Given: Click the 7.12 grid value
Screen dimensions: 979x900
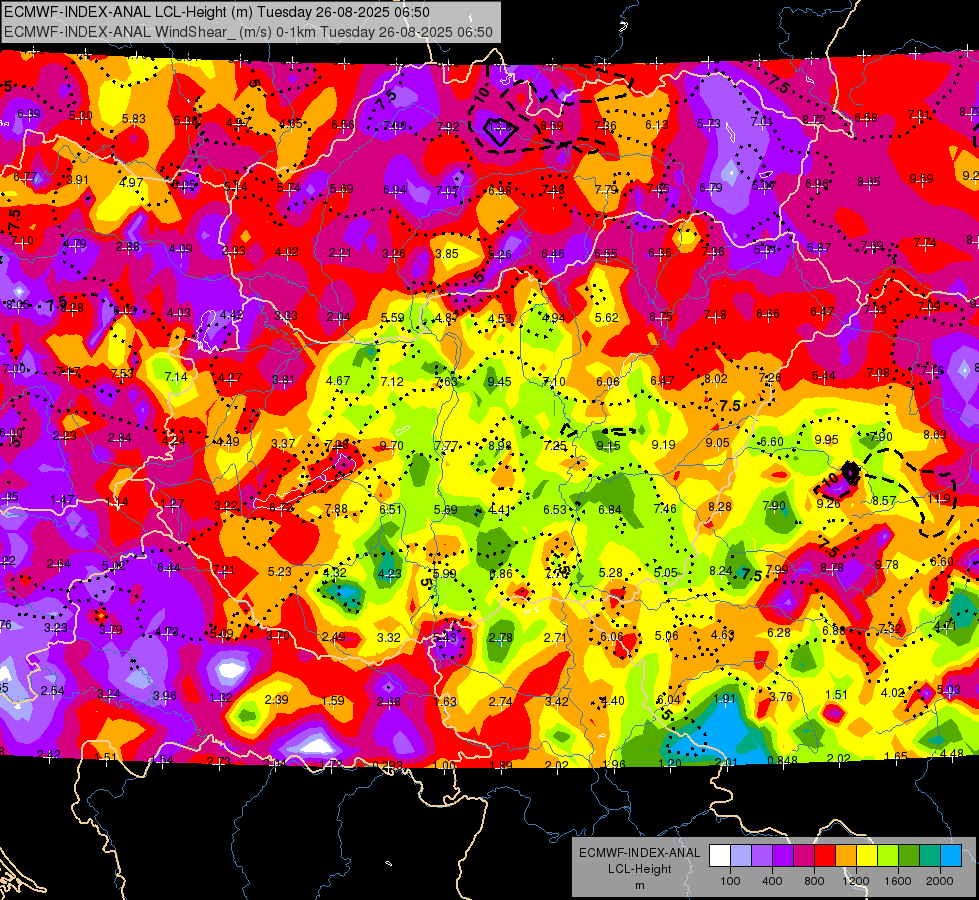Looking at the screenshot, I should [x=392, y=381].
